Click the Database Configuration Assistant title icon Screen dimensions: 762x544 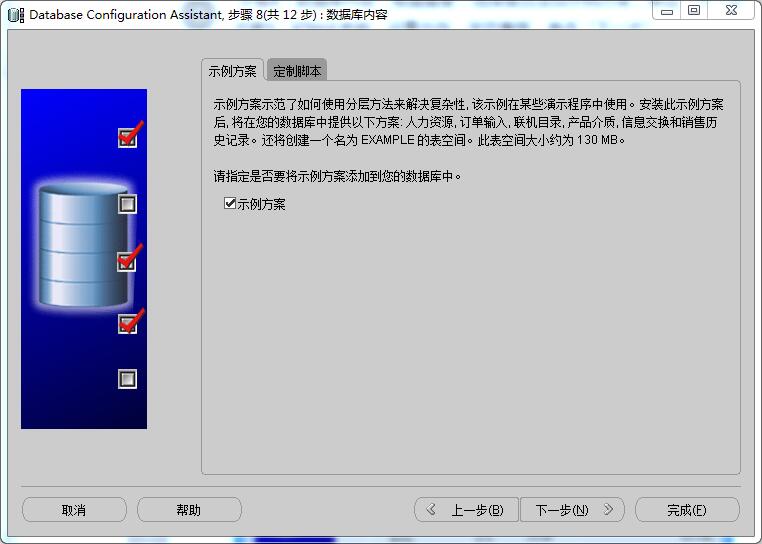click(16, 15)
